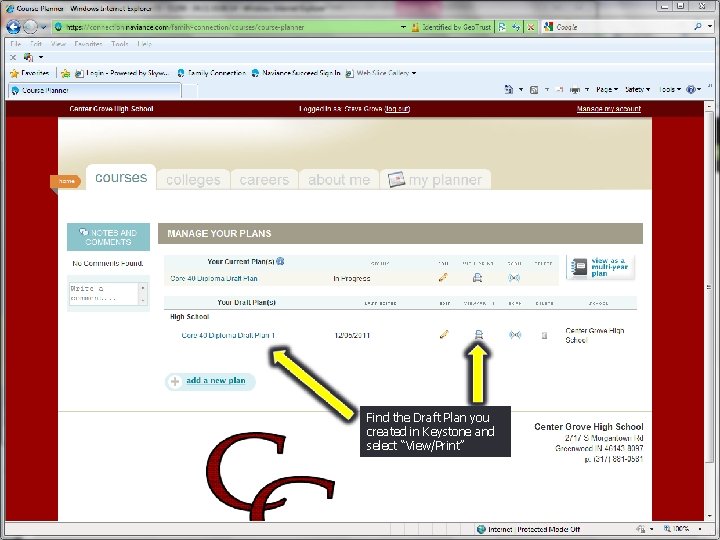Click the Favorites star button
Screen dimensions: 720x540
[29, 73]
